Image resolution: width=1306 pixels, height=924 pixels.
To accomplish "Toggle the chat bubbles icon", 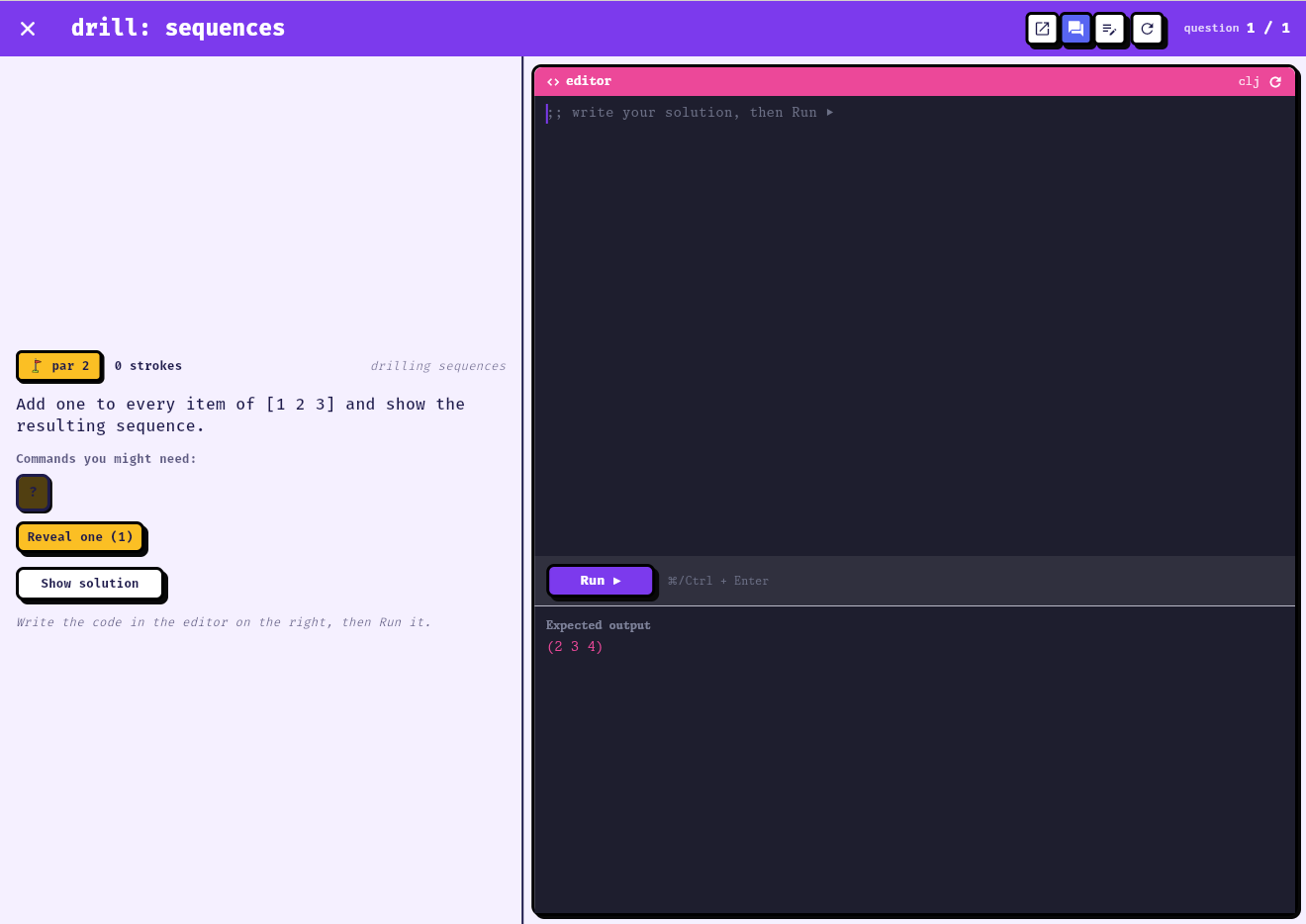I will (x=1075, y=29).
